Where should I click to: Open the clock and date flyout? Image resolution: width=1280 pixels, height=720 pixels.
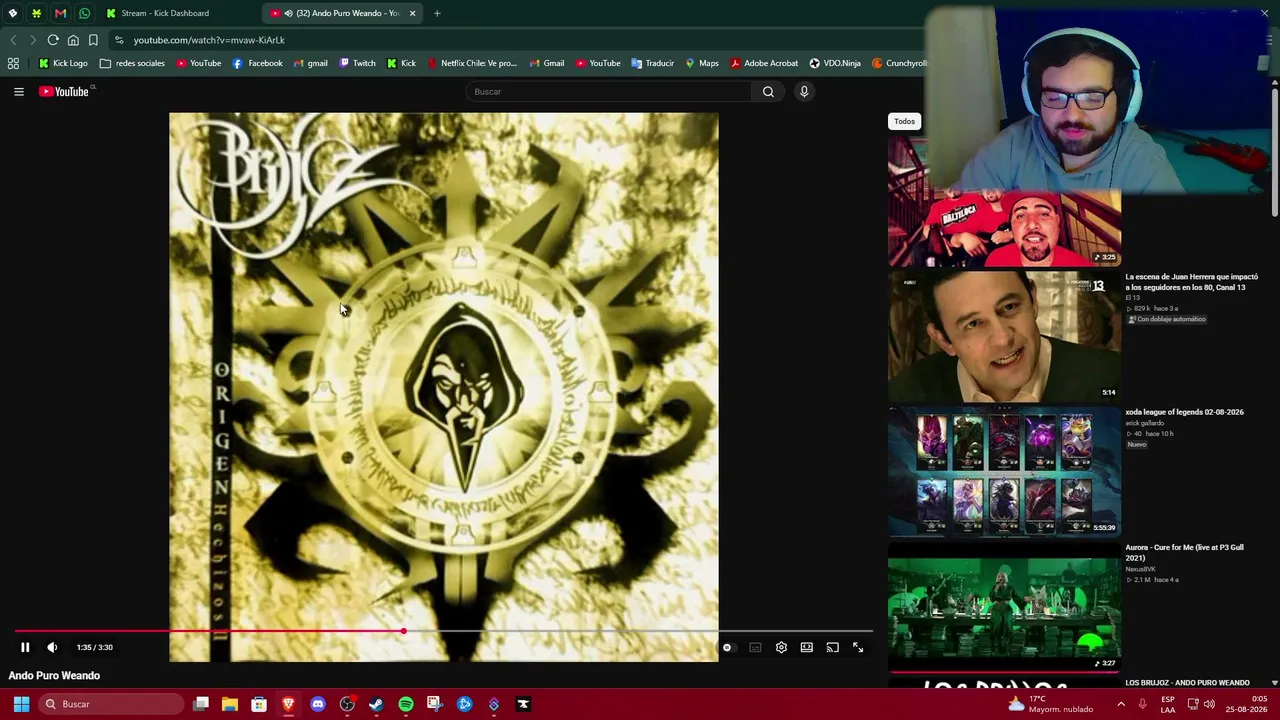click(1246, 704)
